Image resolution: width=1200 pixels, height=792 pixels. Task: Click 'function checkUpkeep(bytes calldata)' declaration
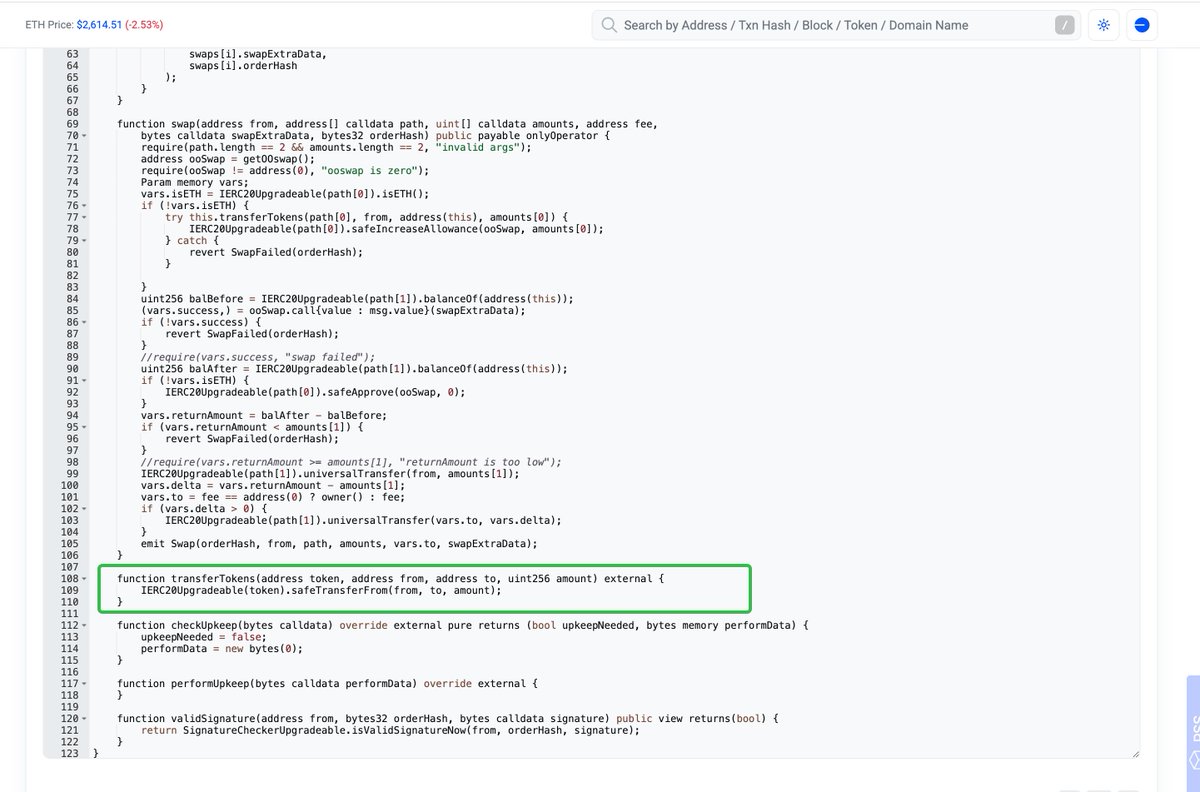(x=461, y=626)
